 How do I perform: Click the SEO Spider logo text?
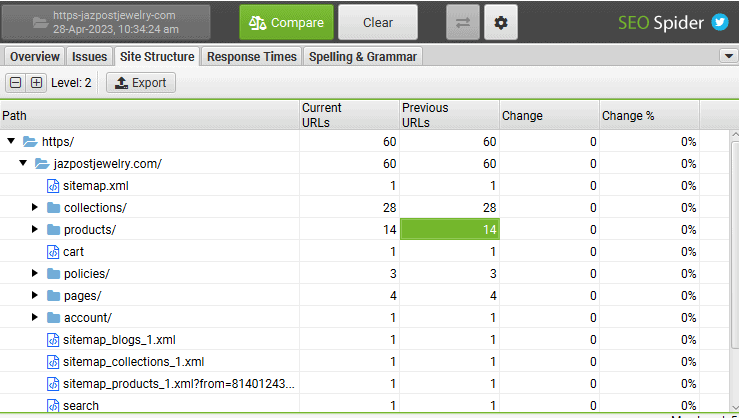pyautogui.click(x=661, y=22)
